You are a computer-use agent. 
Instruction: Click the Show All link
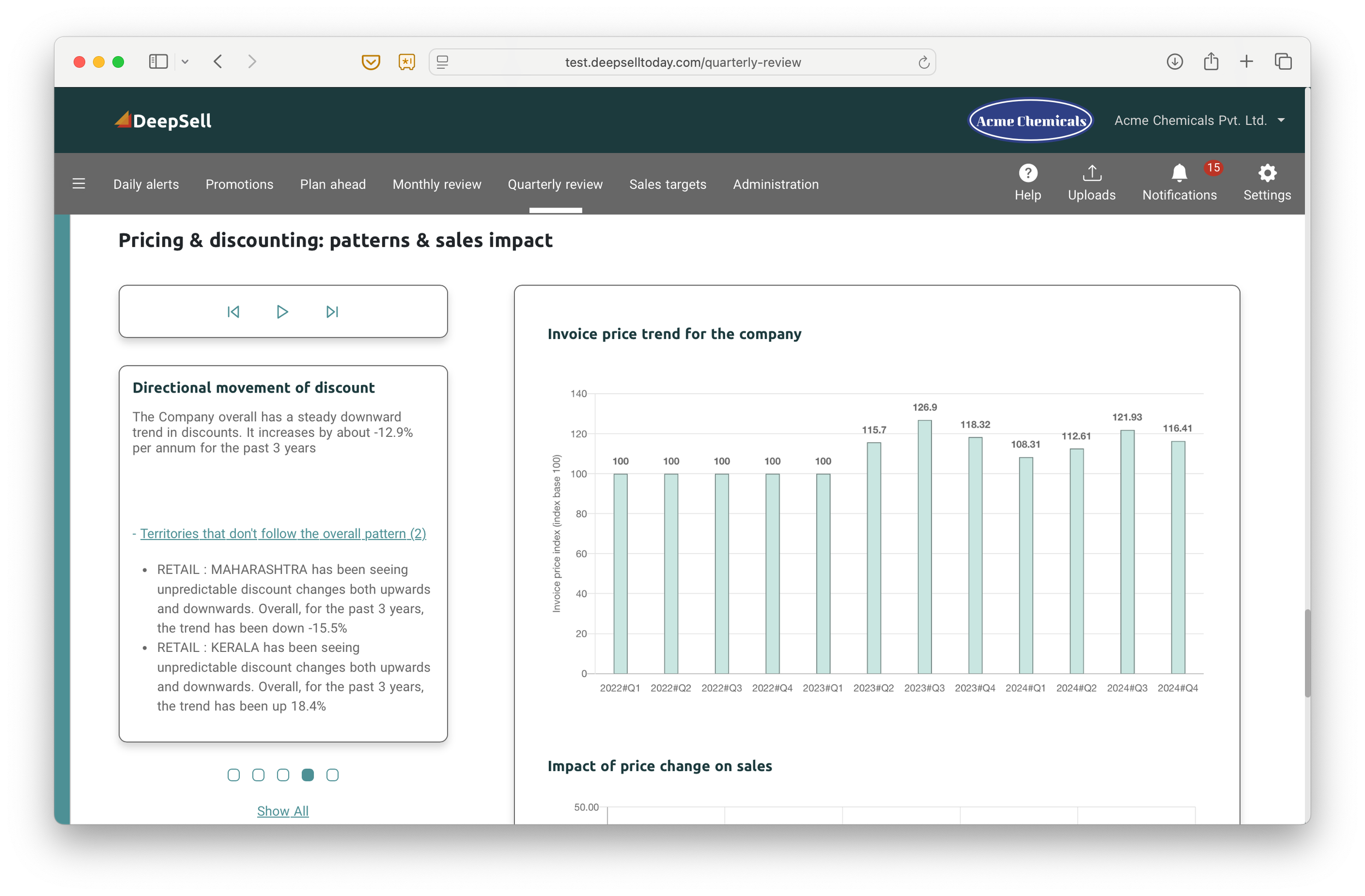[x=282, y=810]
